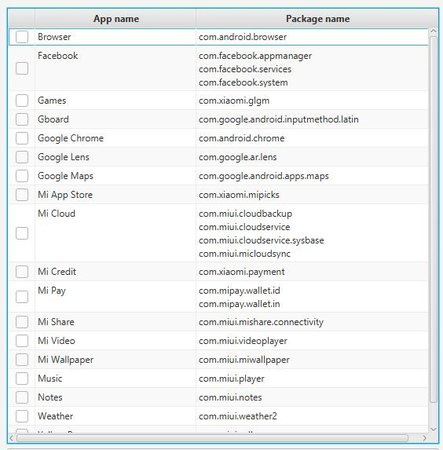Click the vertical scrollbar thumb
This screenshot has height=450, width=443.
(433, 219)
